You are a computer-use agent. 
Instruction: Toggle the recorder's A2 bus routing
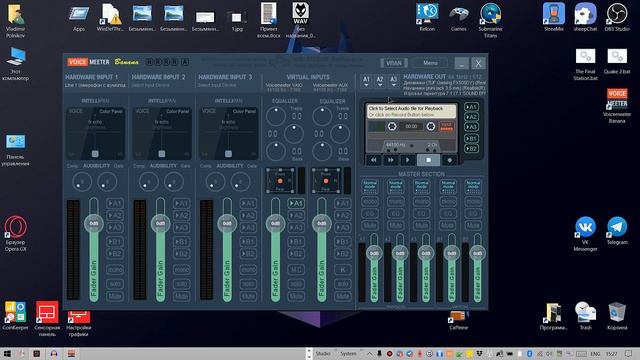(x=471, y=117)
